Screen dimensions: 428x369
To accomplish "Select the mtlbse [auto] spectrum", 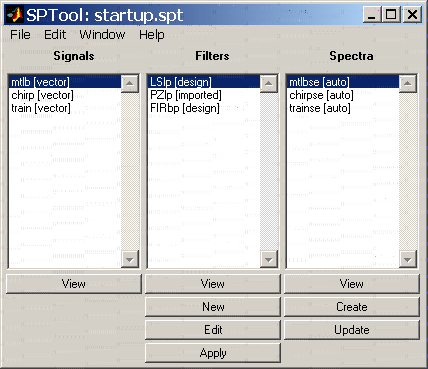I will point(343,82).
